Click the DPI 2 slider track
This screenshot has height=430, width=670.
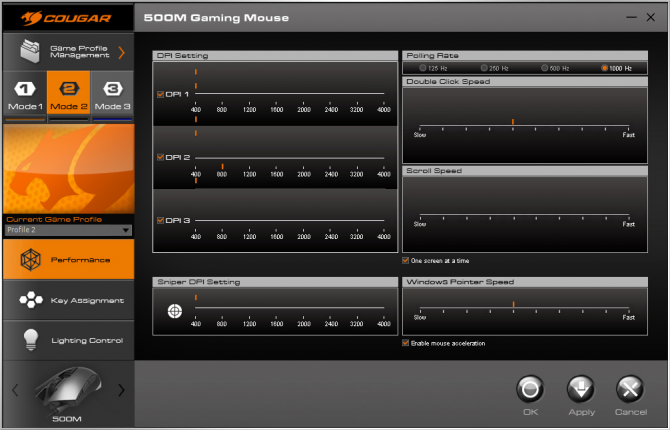290,158
